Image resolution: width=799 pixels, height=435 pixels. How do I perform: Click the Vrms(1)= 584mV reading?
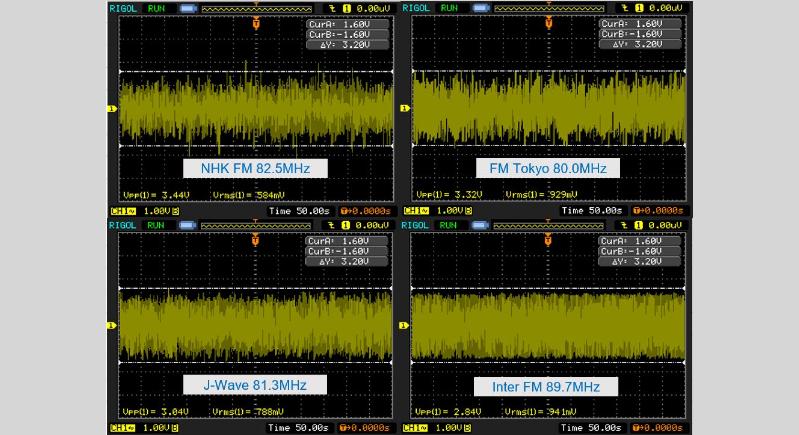249,195
